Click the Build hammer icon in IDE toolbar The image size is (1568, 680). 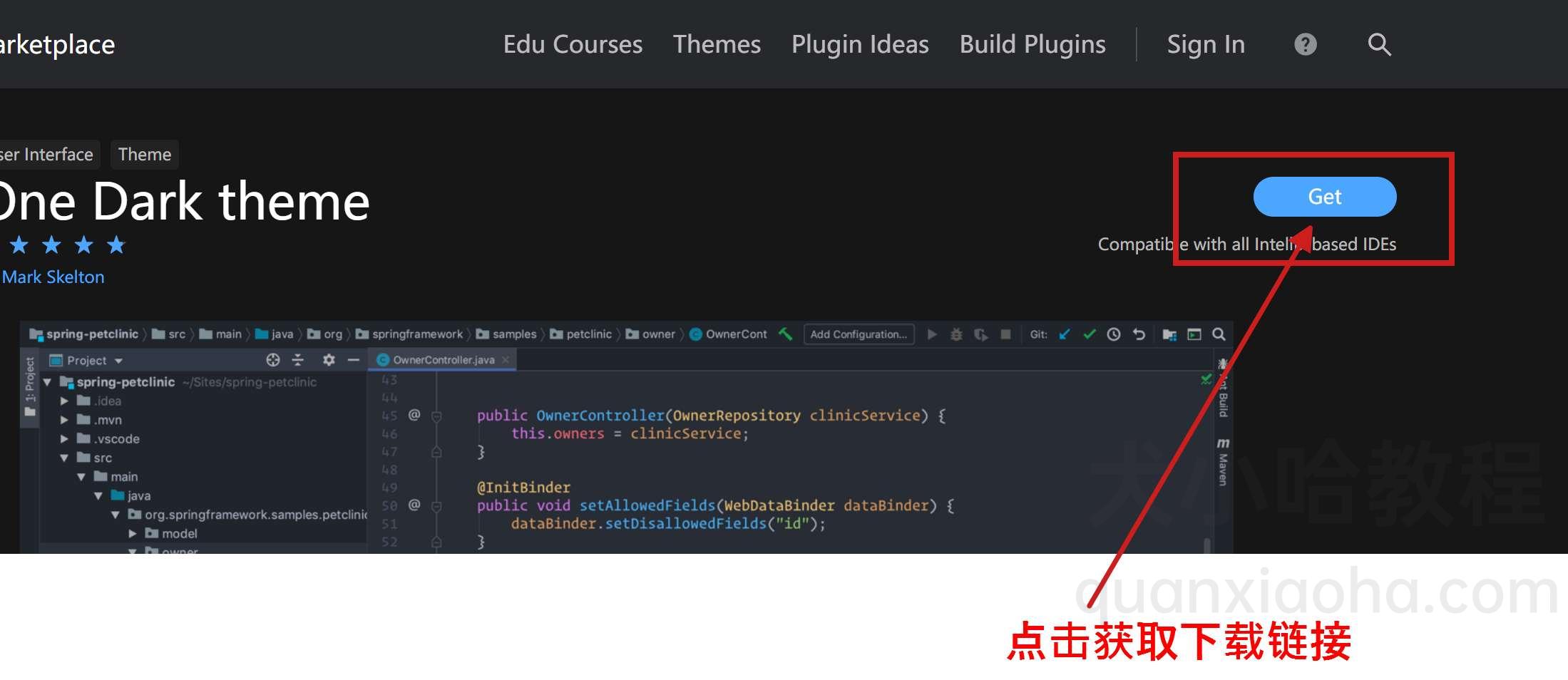coord(786,334)
